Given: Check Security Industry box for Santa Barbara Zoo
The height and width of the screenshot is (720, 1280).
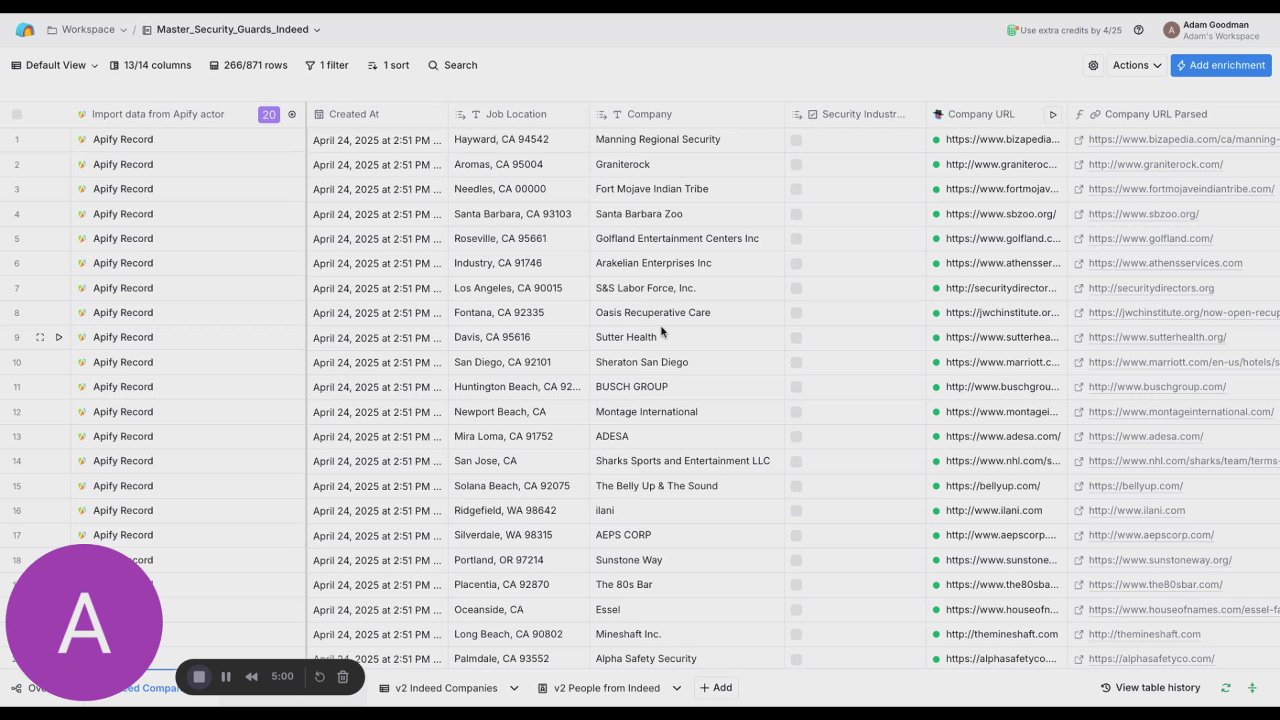Looking at the screenshot, I should point(796,214).
